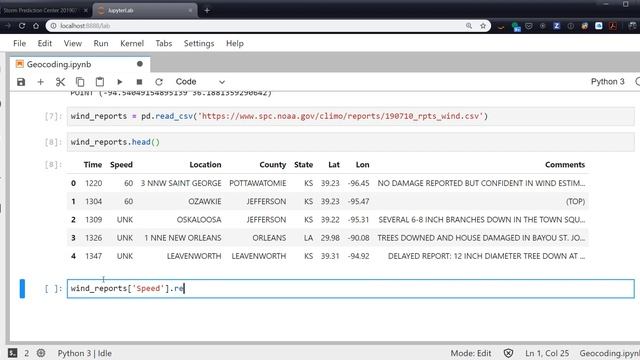640x360 pixels.
Task: Select the cell containing pd.read_csv wind reports
Action: point(351,116)
